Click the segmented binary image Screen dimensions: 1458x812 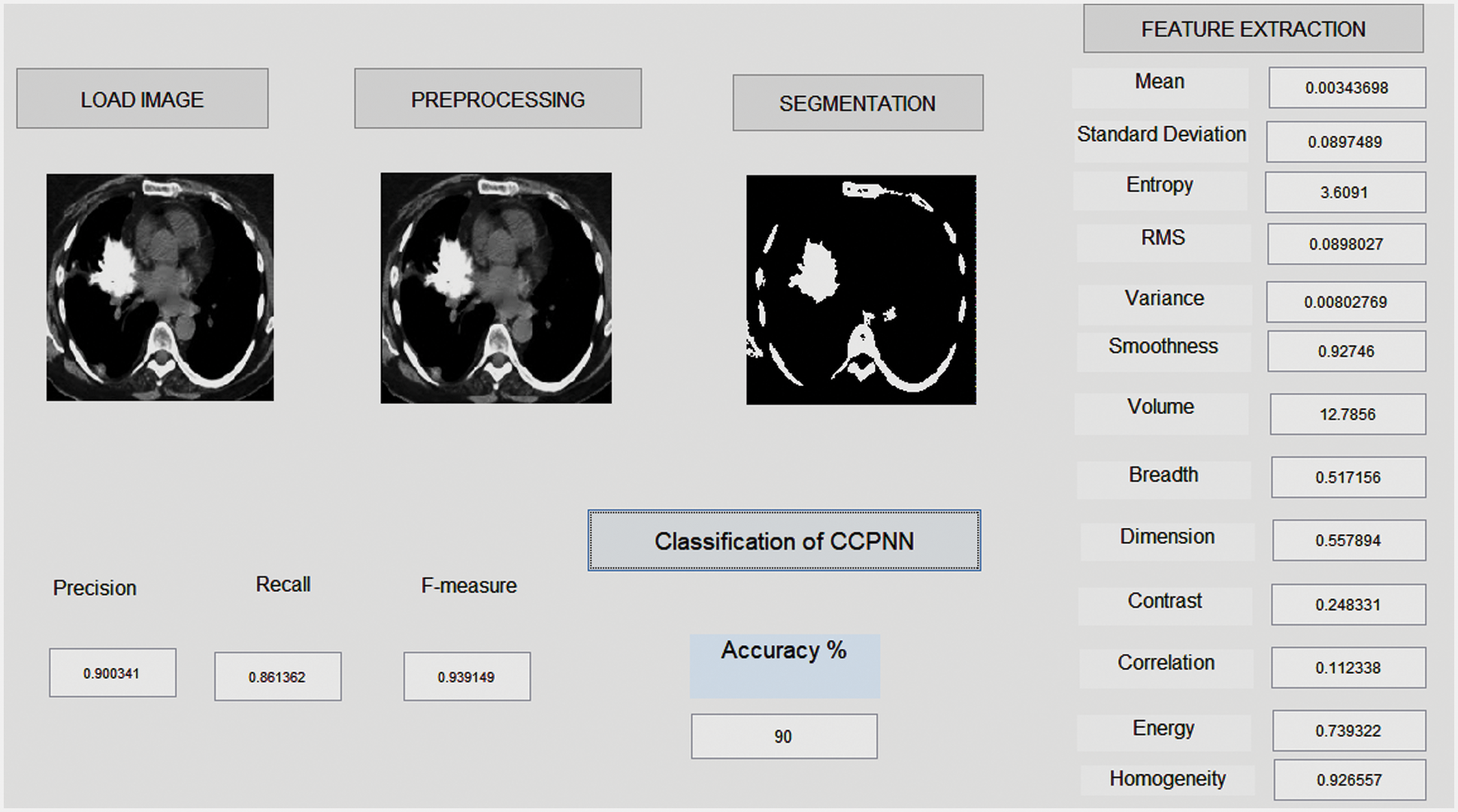[x=861, y=290]
